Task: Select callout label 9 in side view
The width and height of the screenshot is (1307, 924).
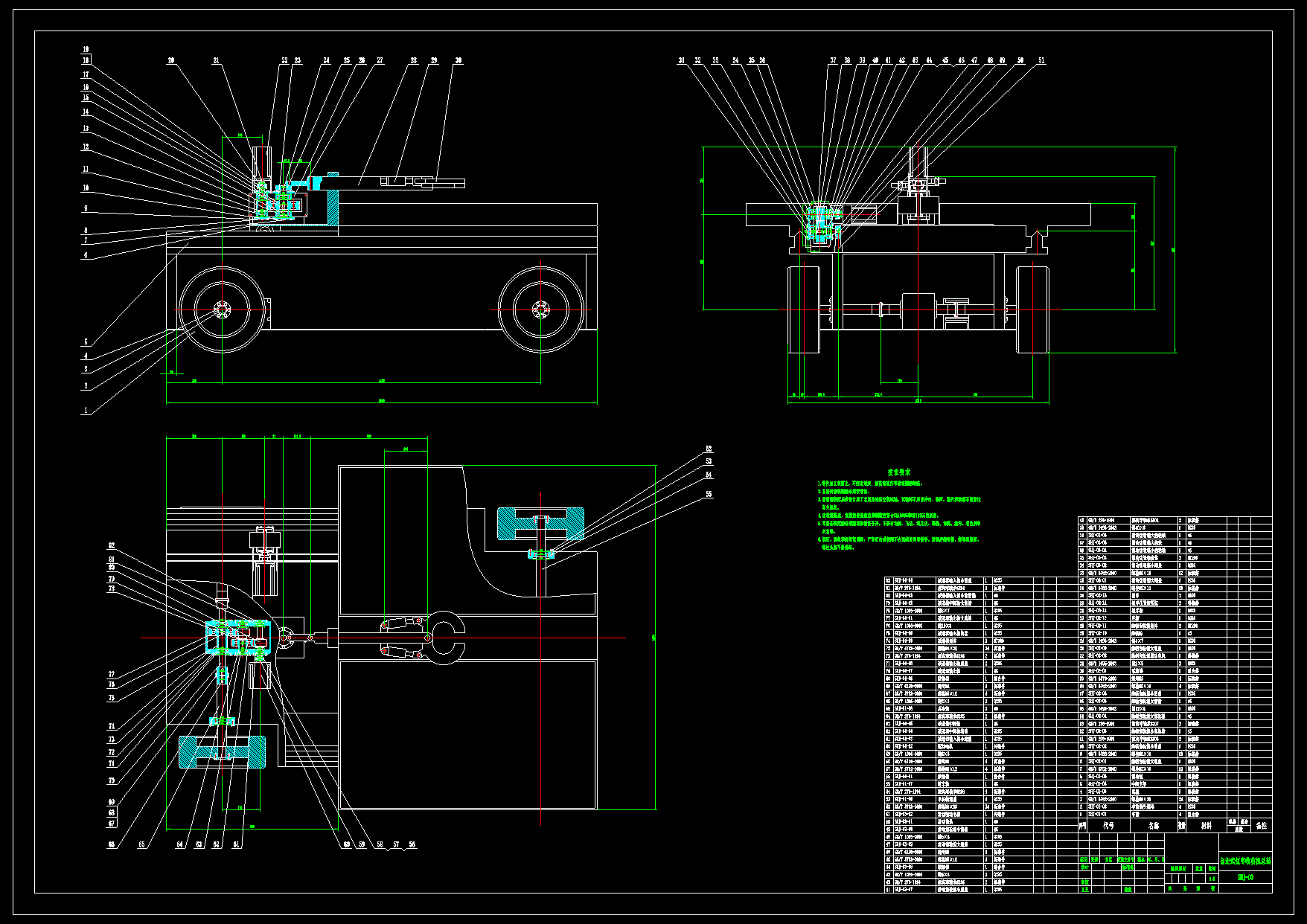Action: point(86,208)
